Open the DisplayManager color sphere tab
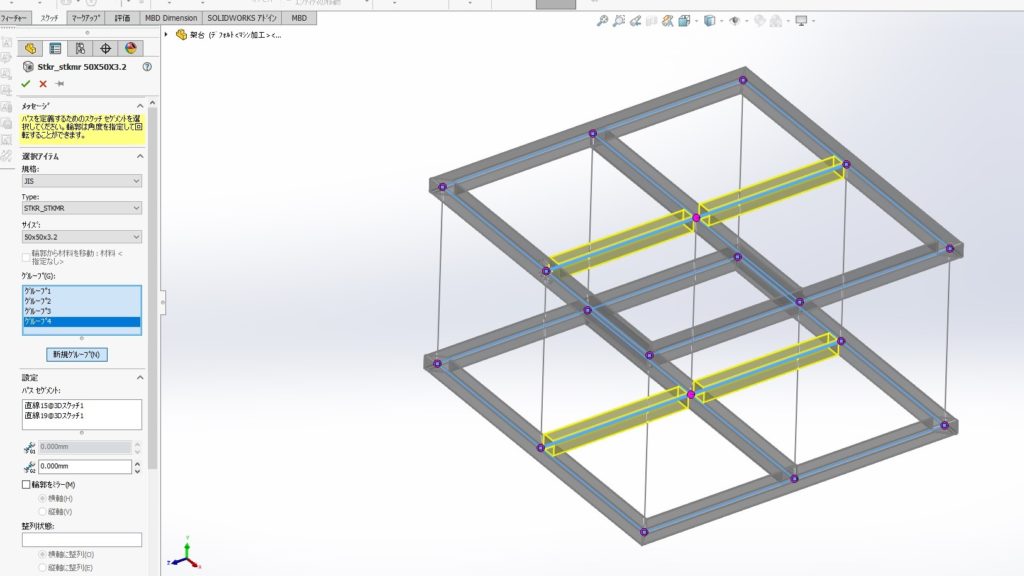Viewport: 1024px width, 576px height. [x=130, y=48]
